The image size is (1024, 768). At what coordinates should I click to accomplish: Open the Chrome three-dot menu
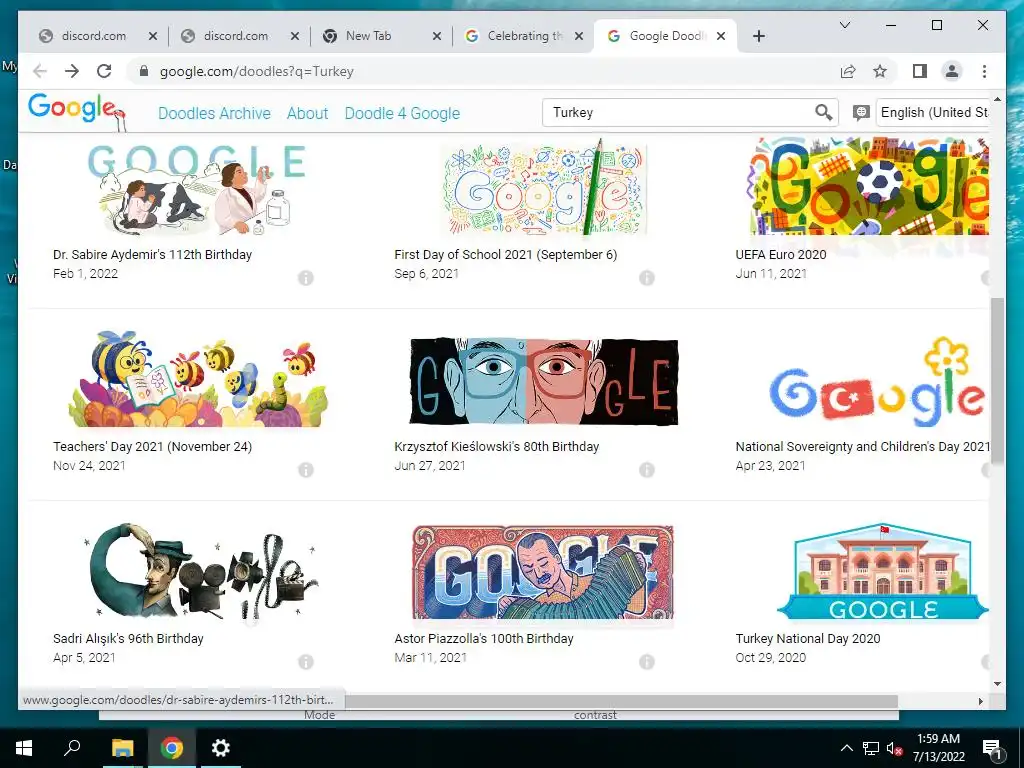(x=984, y=71)
